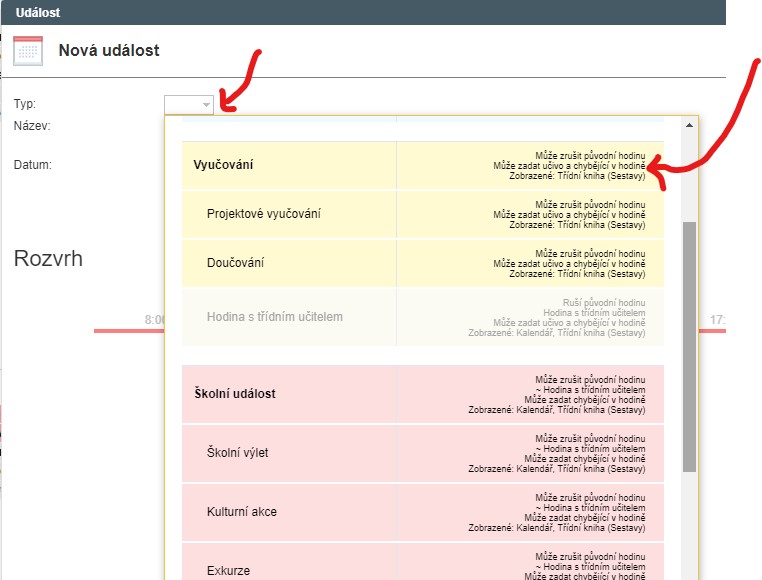Image resolution: width=762 pixels, height=580 pixels.
Task: Click inside the Typ combo box field
Action: click(x=183, y=104)
